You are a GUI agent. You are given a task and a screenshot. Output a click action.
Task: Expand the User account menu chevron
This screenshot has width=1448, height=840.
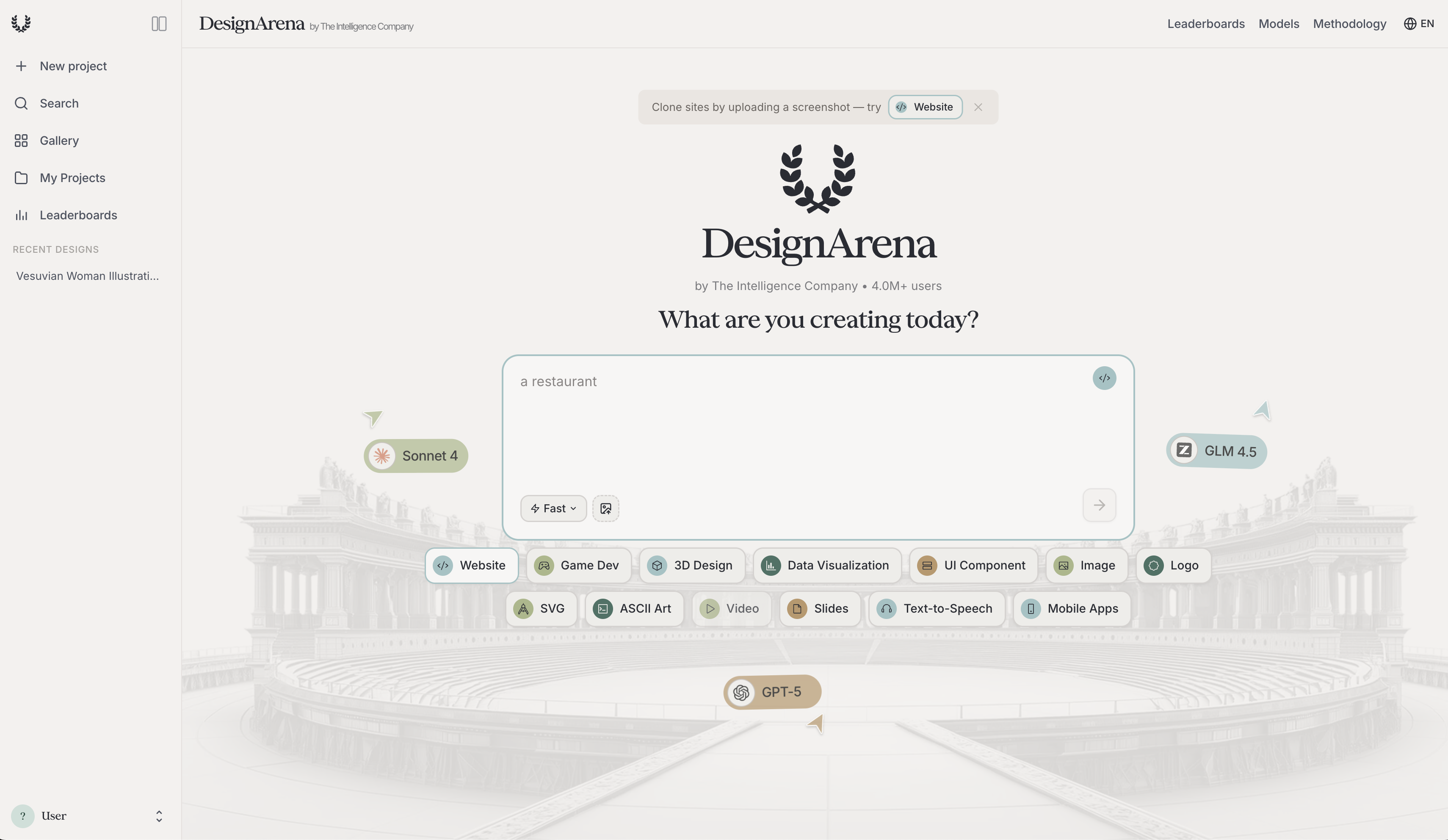(x=159, y=816)
